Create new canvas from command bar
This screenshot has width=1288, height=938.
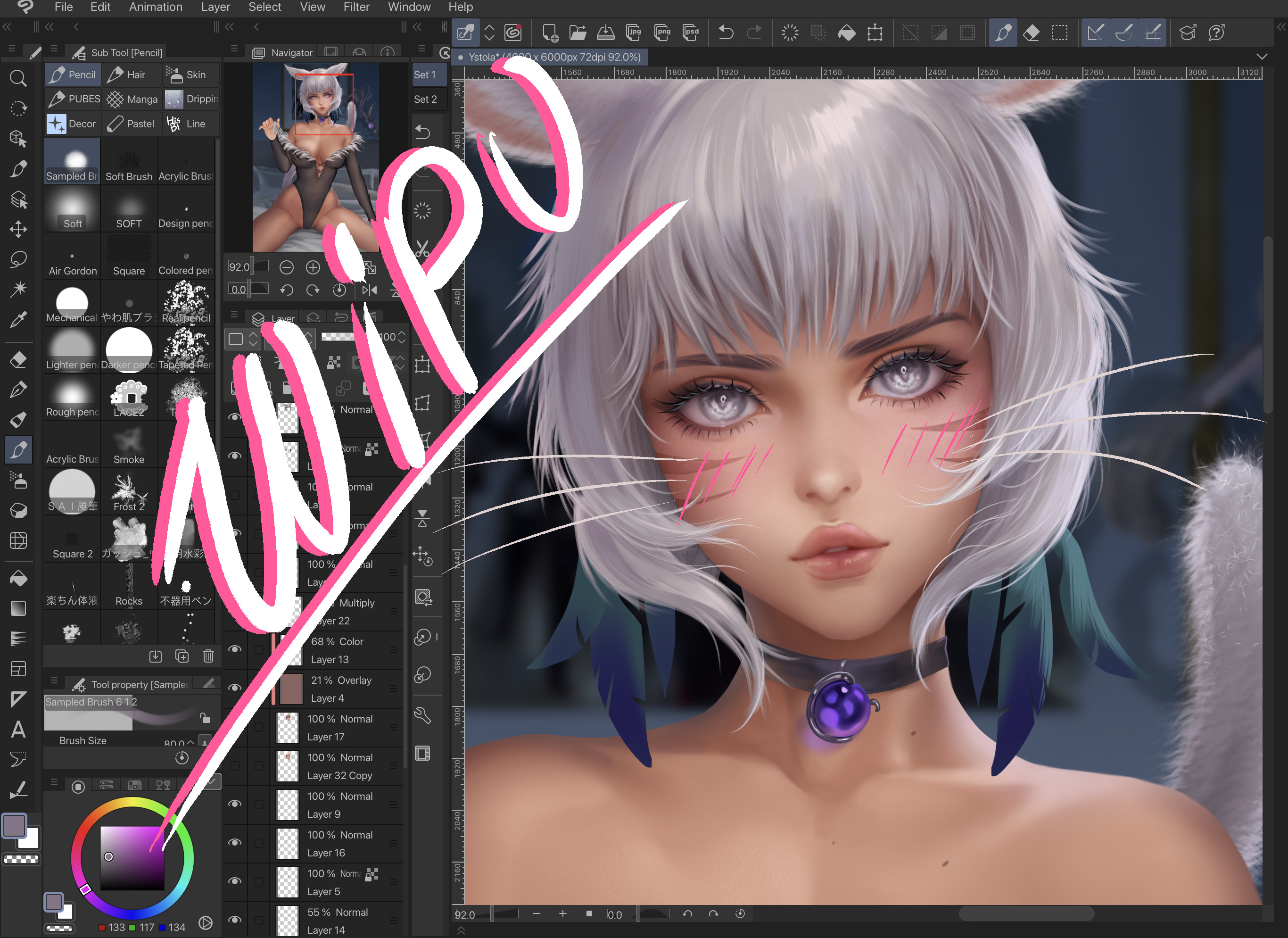(x=550, y=33)
